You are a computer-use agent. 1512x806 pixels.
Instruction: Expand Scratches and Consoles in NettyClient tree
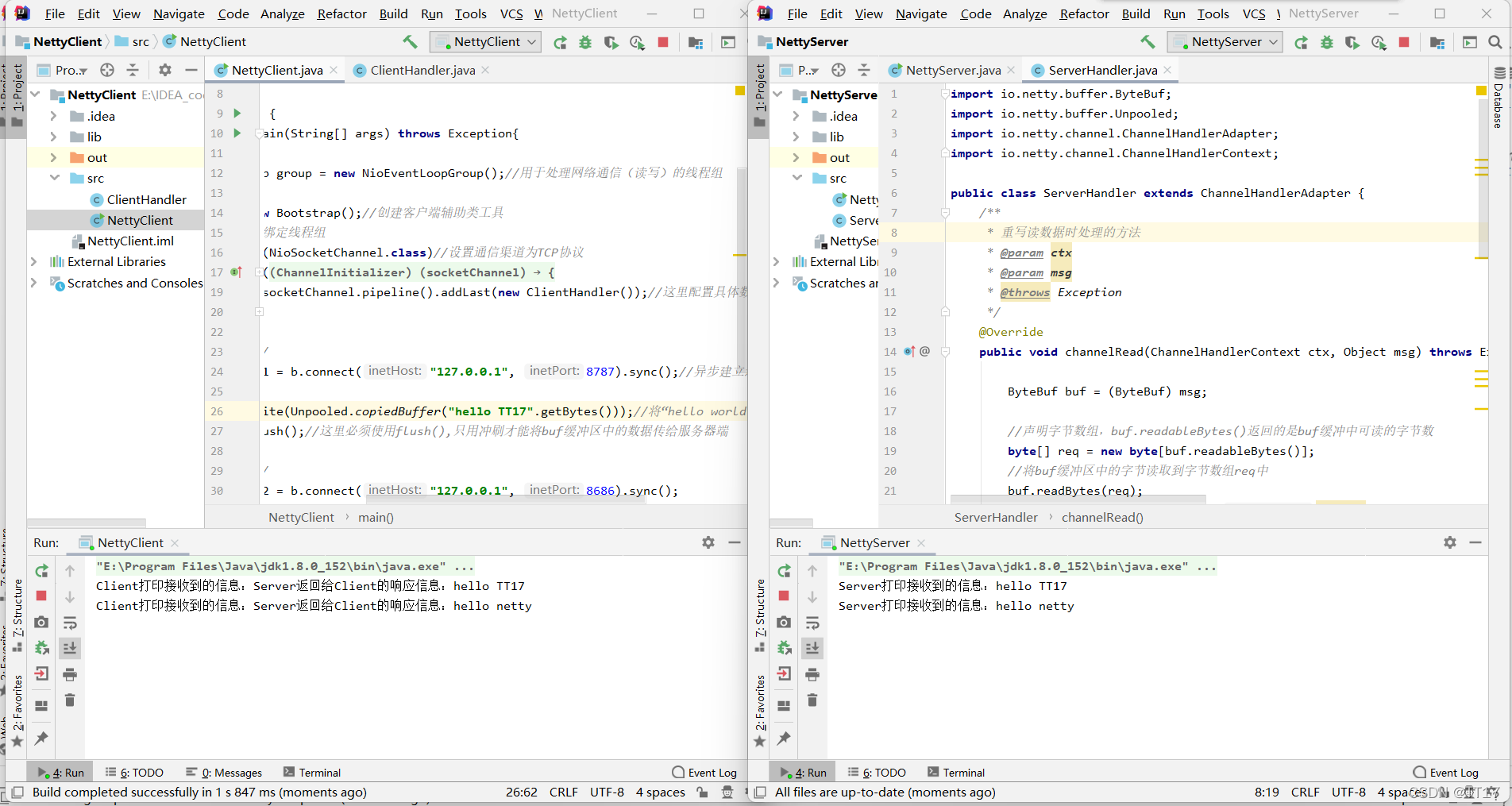click(33, 283)
